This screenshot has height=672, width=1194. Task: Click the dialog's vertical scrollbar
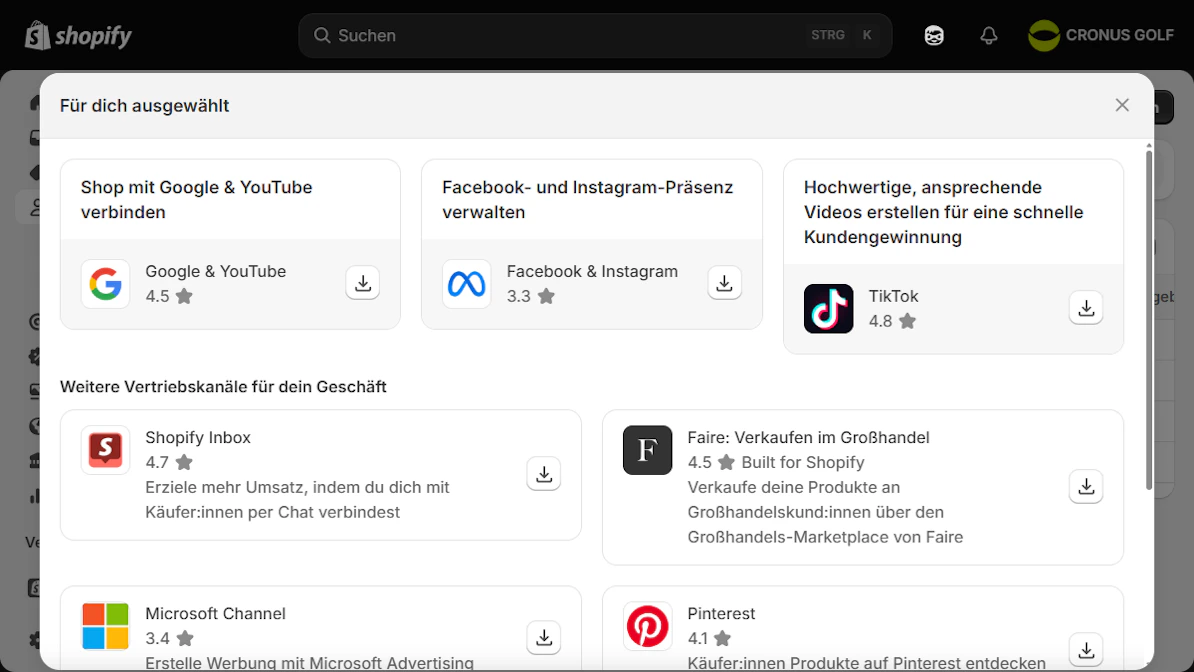(x=1148, y=318)
